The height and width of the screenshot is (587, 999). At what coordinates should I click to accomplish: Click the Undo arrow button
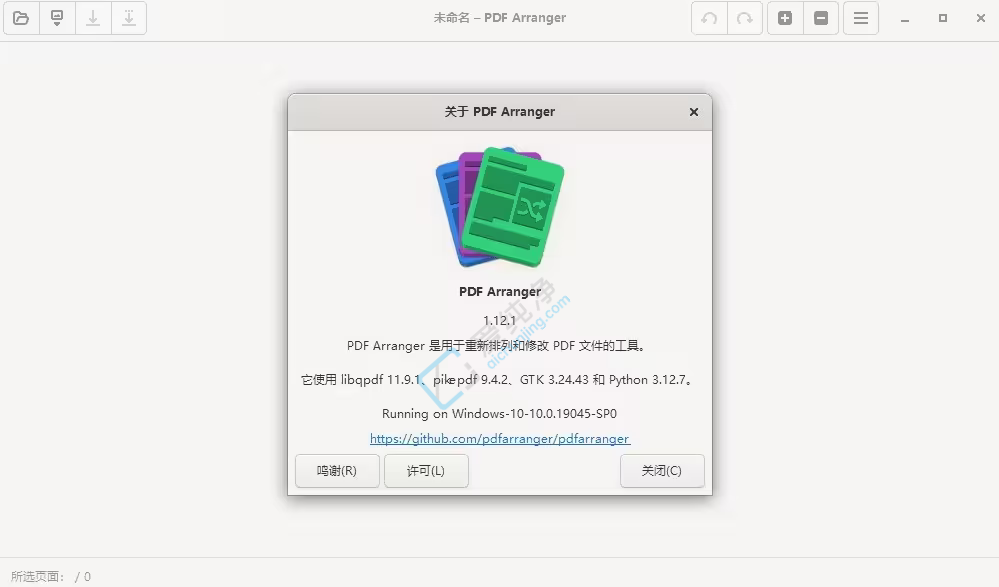click(709, 18)
